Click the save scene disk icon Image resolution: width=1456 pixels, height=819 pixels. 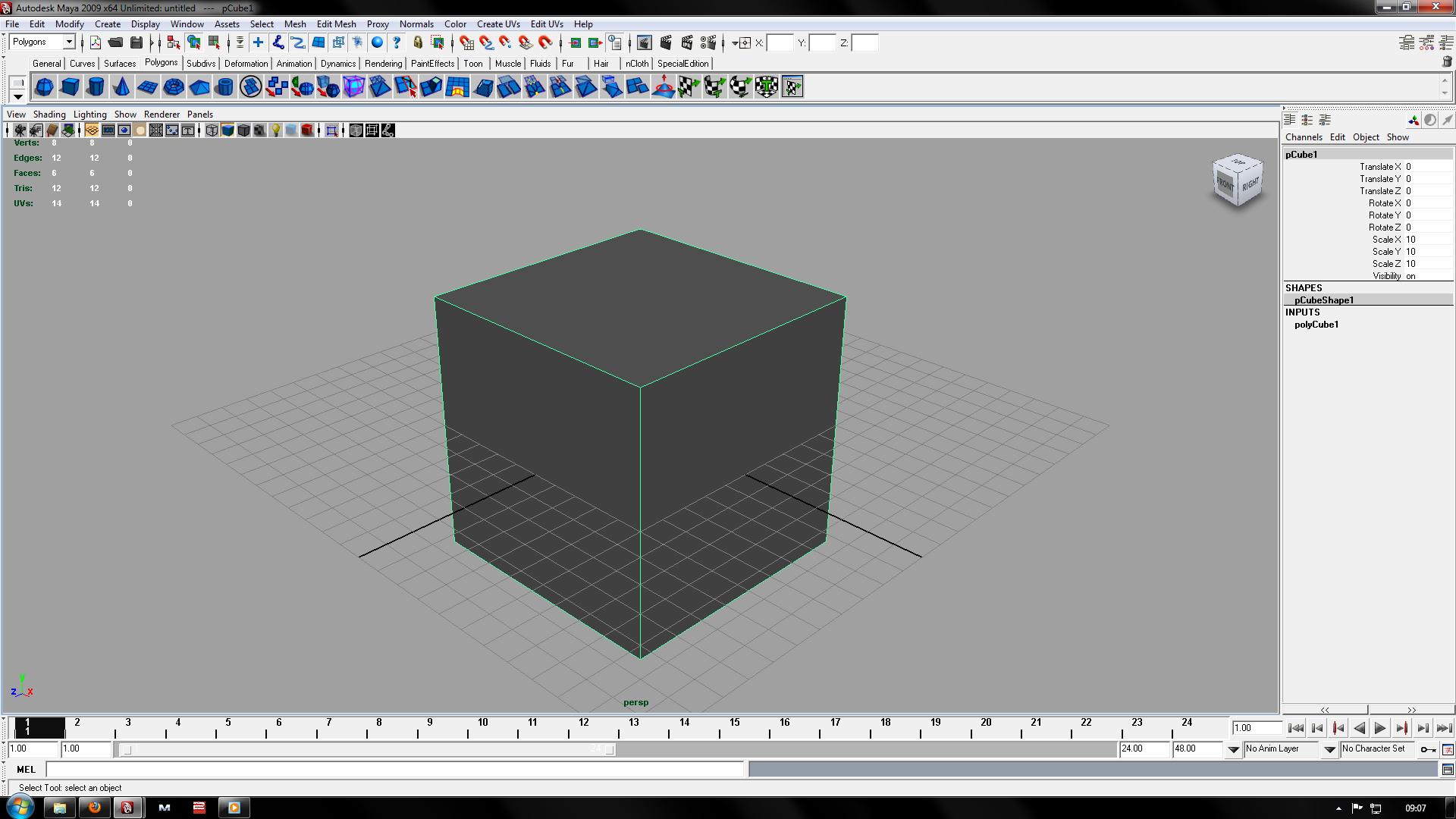click(136, 42)
